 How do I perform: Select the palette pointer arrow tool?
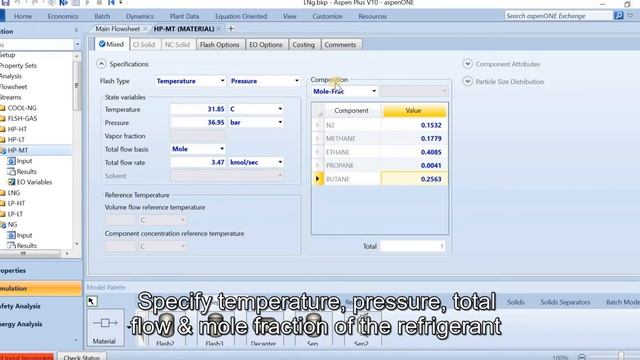(x=92, y=301)
